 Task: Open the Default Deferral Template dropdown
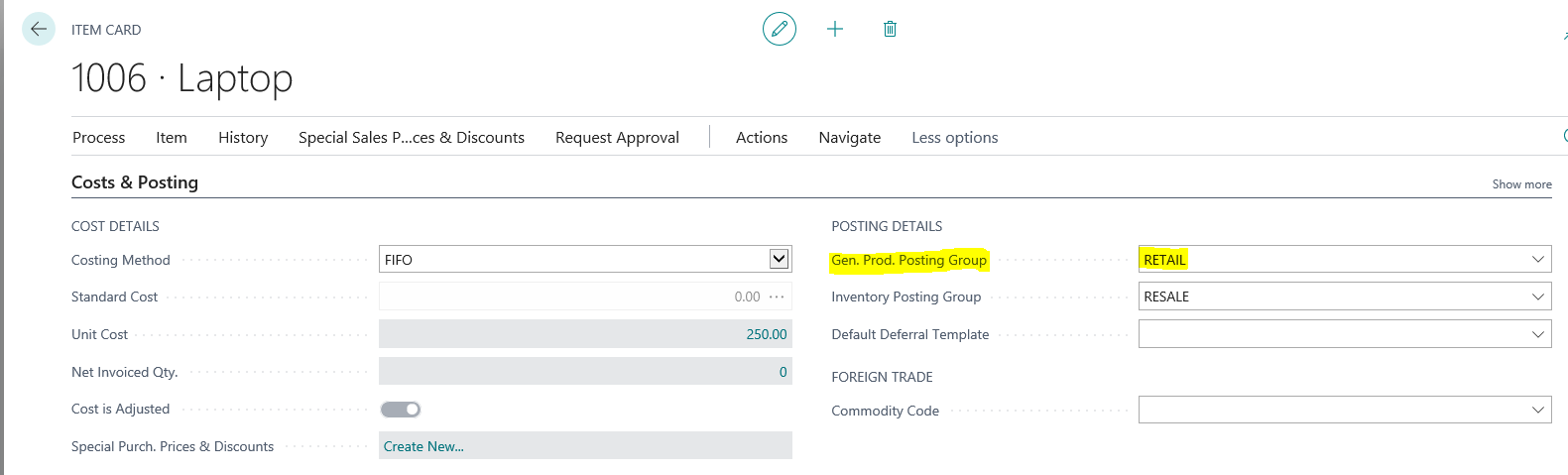pos(1537,334)
